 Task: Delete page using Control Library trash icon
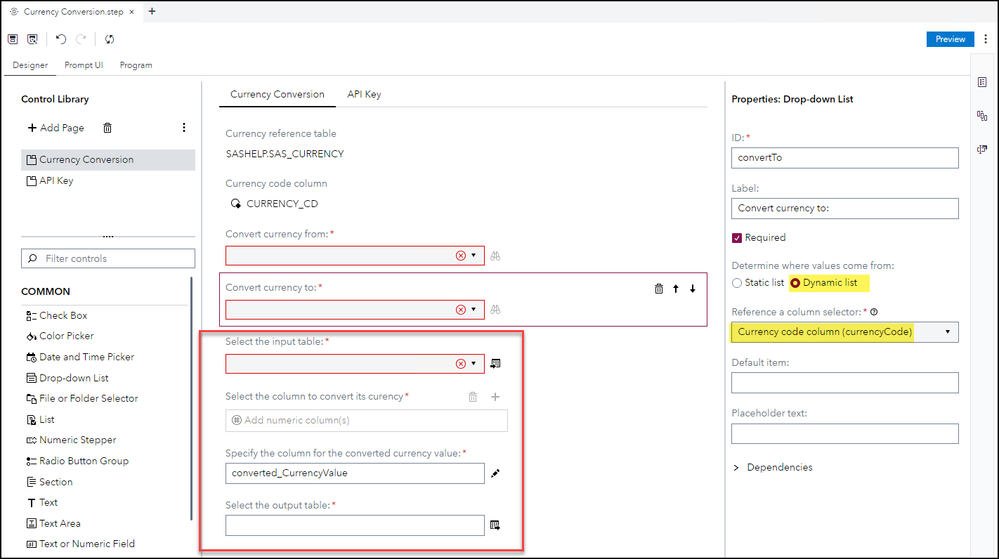[108, 128]
